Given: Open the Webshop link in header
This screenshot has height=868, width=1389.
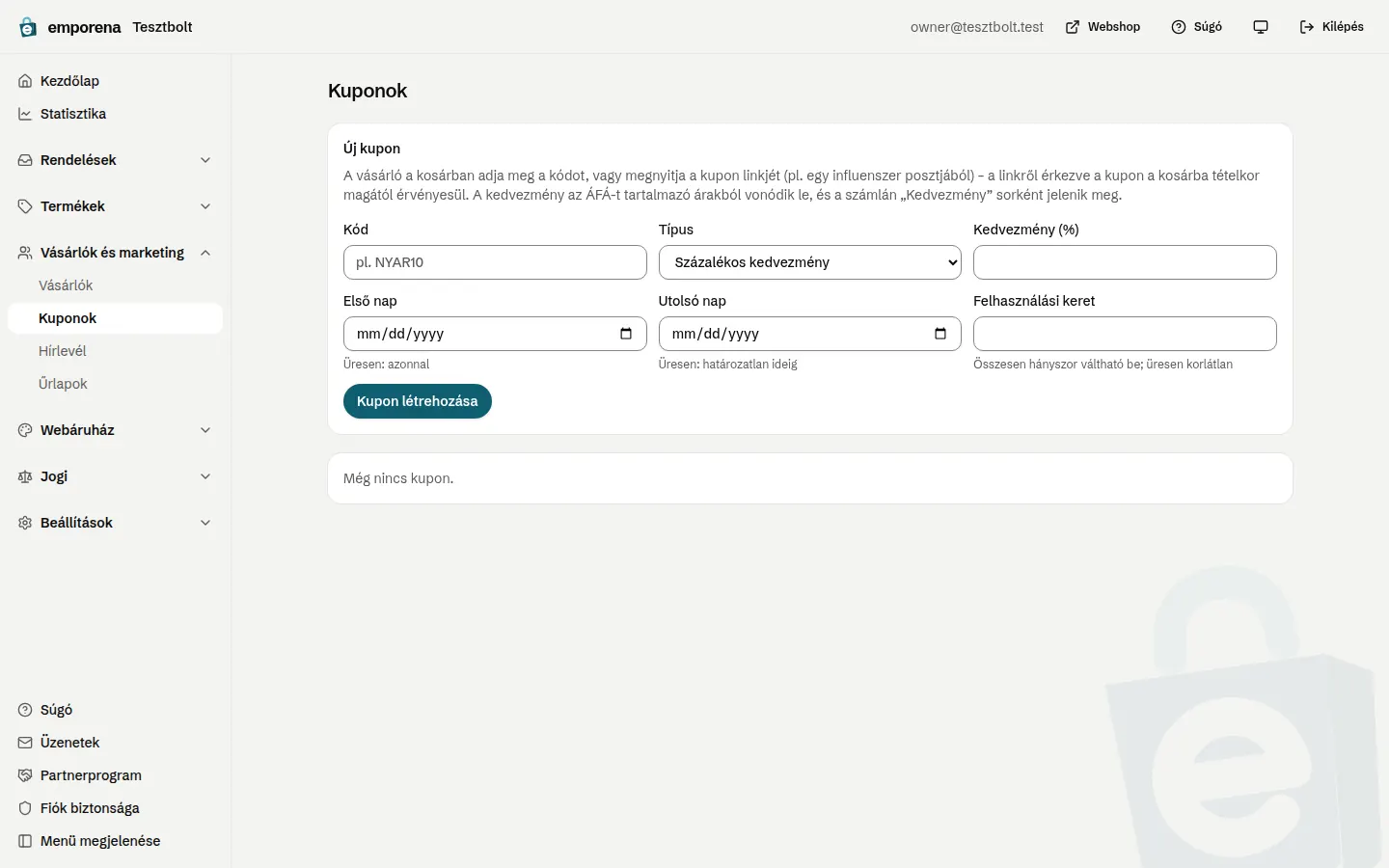Looking at the screenshot, I should pos(1103,27).
